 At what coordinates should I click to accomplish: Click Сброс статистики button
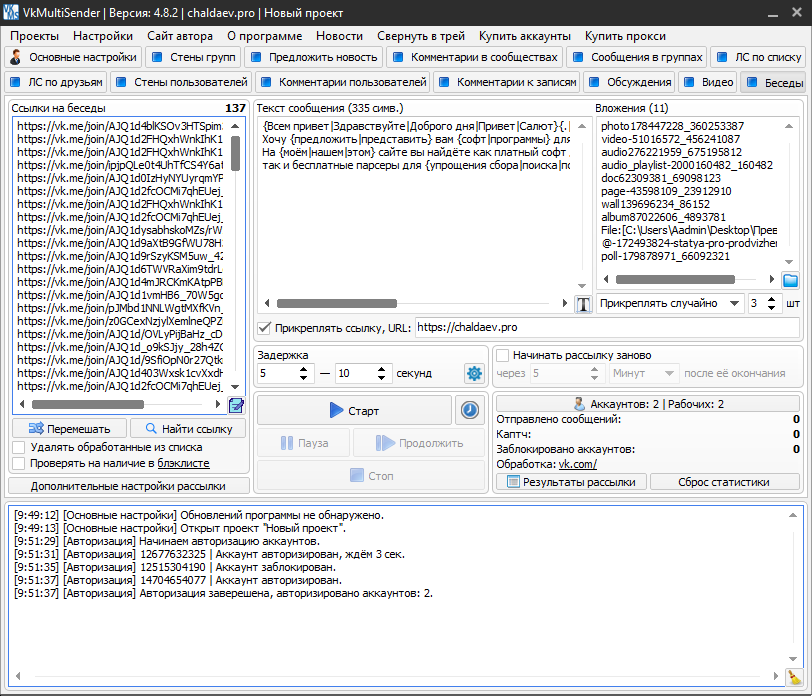(x=724, y=482)
